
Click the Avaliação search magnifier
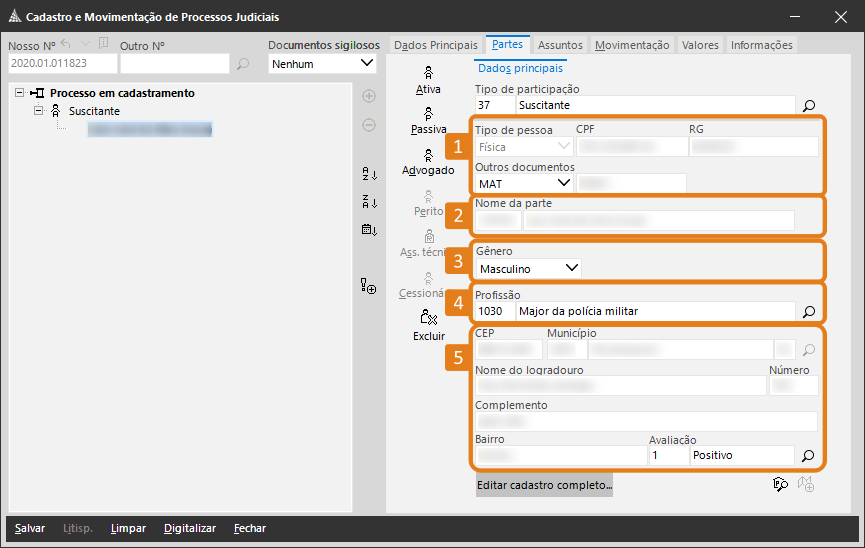pos(809,455)
